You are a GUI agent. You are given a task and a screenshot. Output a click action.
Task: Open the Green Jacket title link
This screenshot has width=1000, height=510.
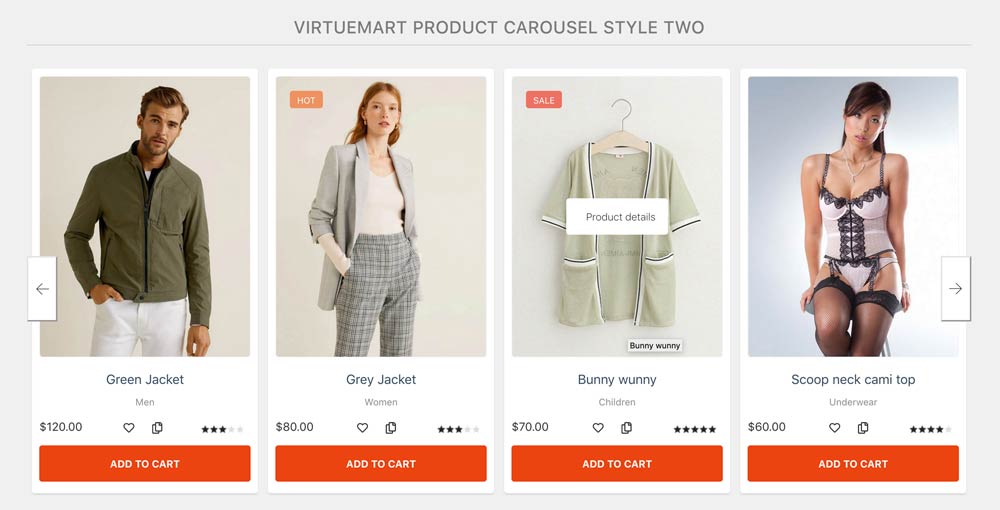pos(145,380)
